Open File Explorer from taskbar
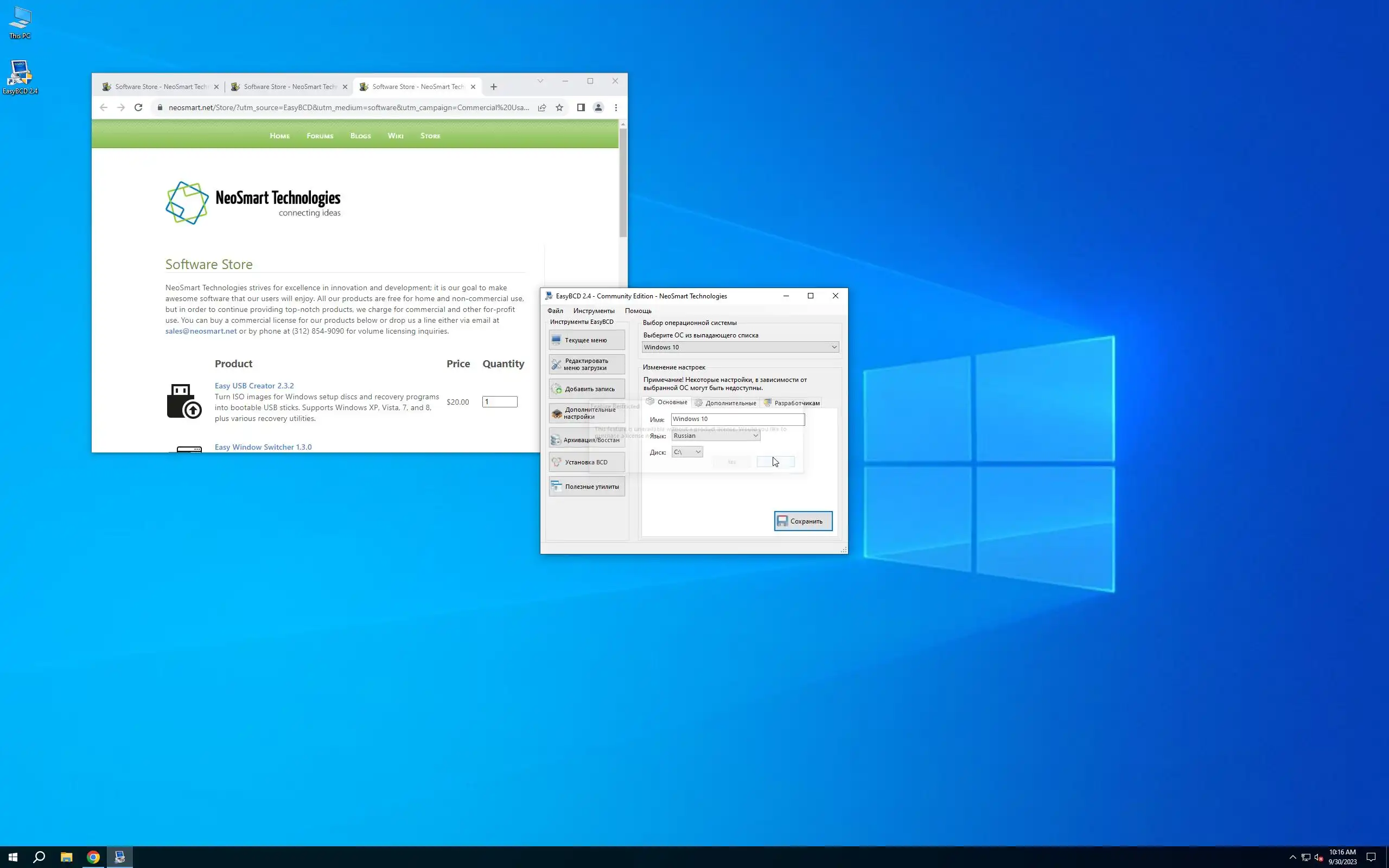 (x=66, y=857)
